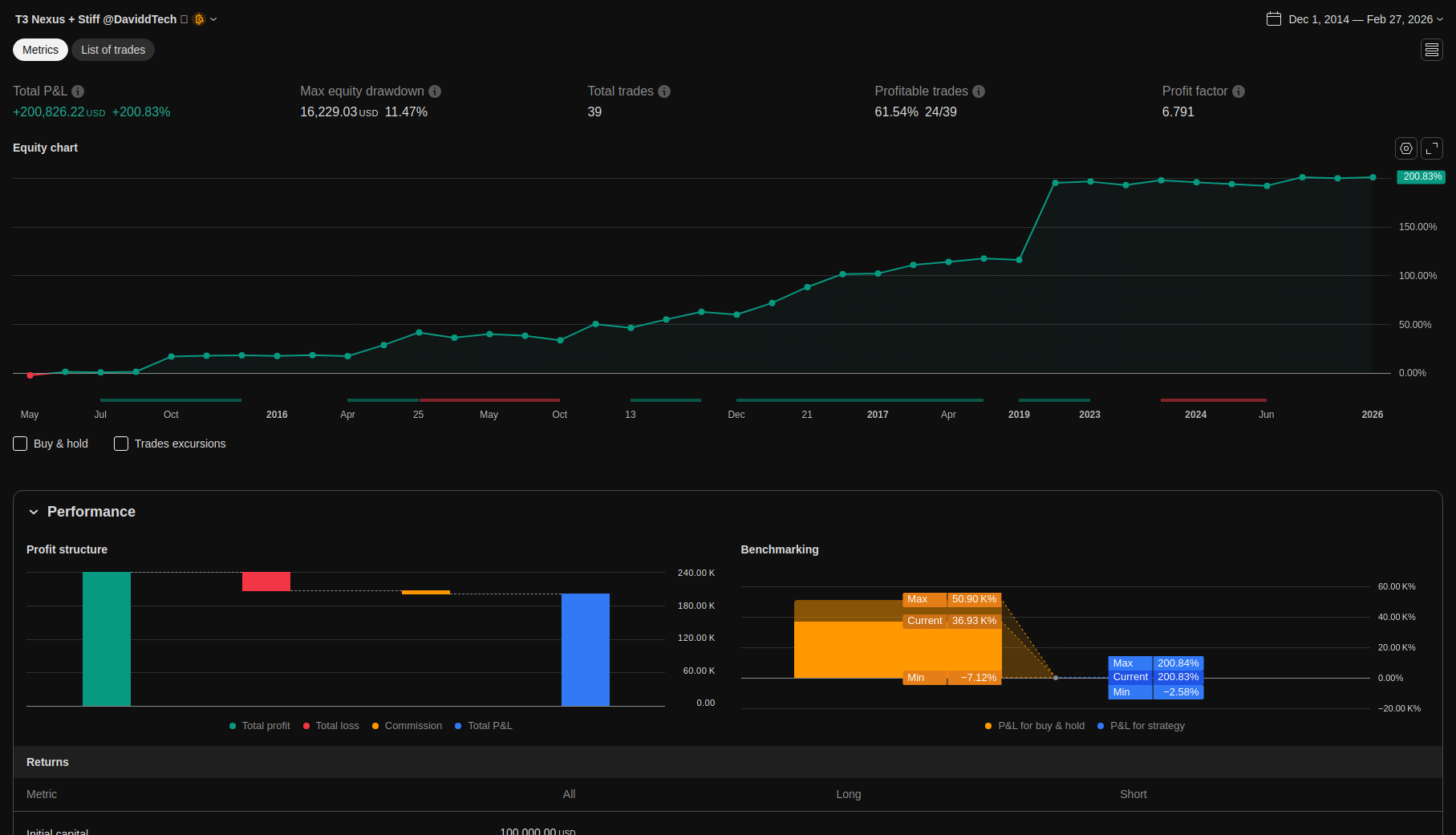The height and width of the screenshot is (835, 1456).
Task: Click the last equity chart data point
Action: [x=1373, y=177]
